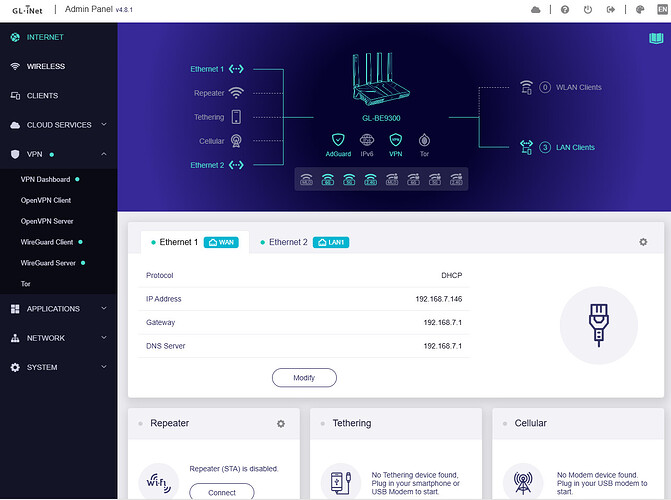Open the EN language selector
This screenshot has width=671, height=500.
click(x=661, y=10)
